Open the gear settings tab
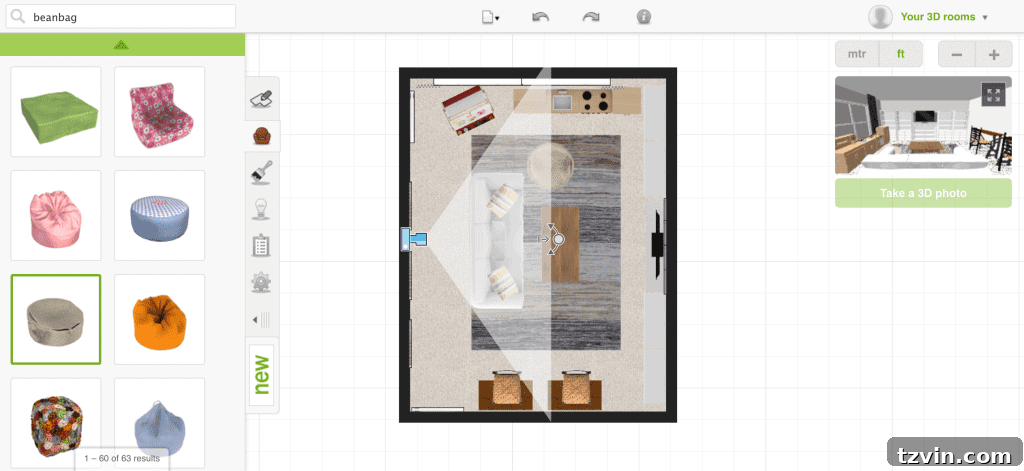The height and width of the screenshot is (471, 1024). [261, 283]
